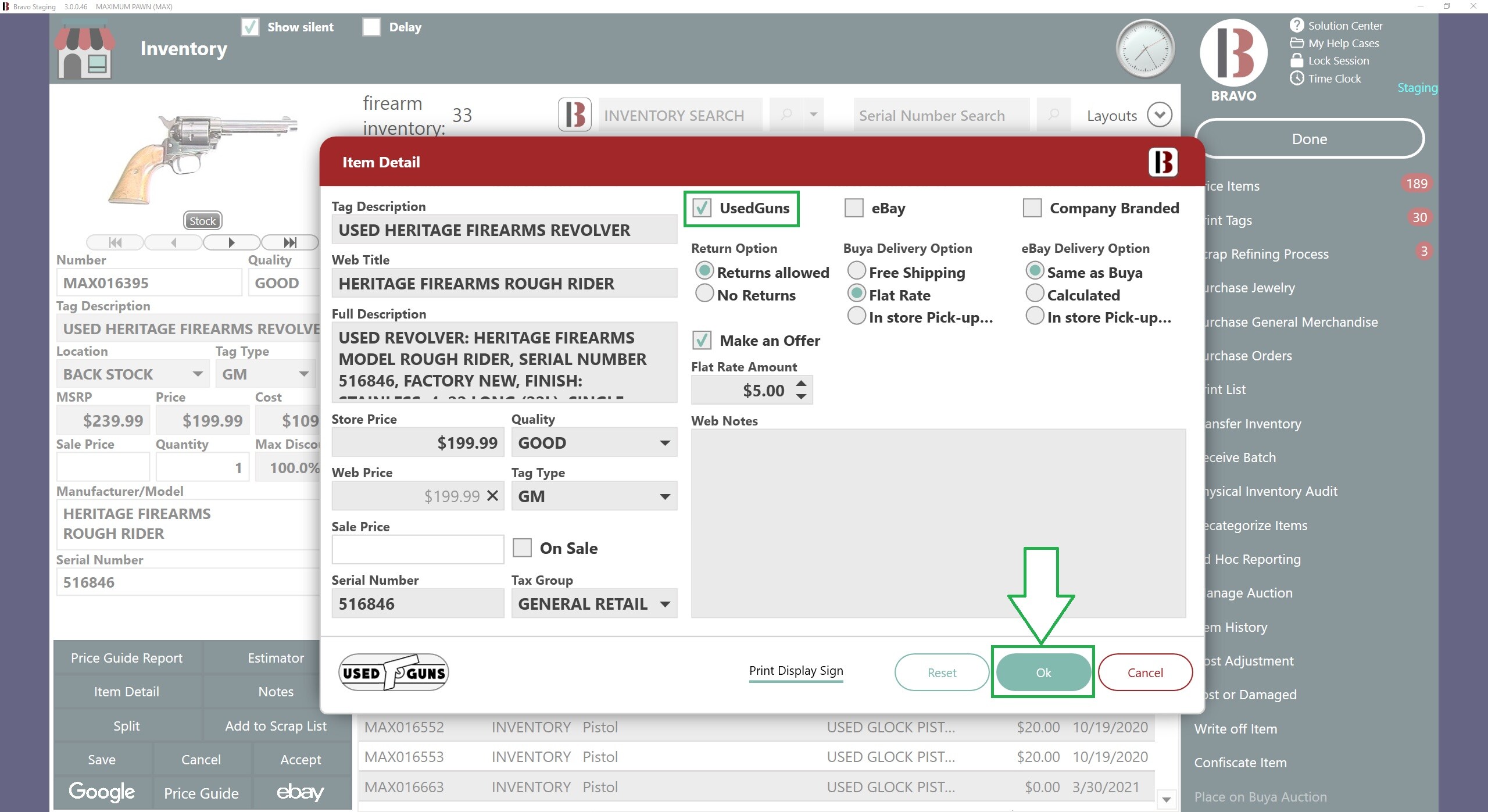Open the Location BACK STOCK dropdown
The width and height of the screenshot is (1488, 812).
point(198,374)
